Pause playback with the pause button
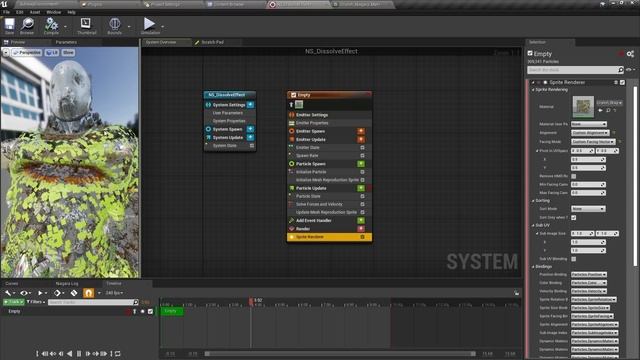This screenshot has width=640, height=360. click(79, 353)
